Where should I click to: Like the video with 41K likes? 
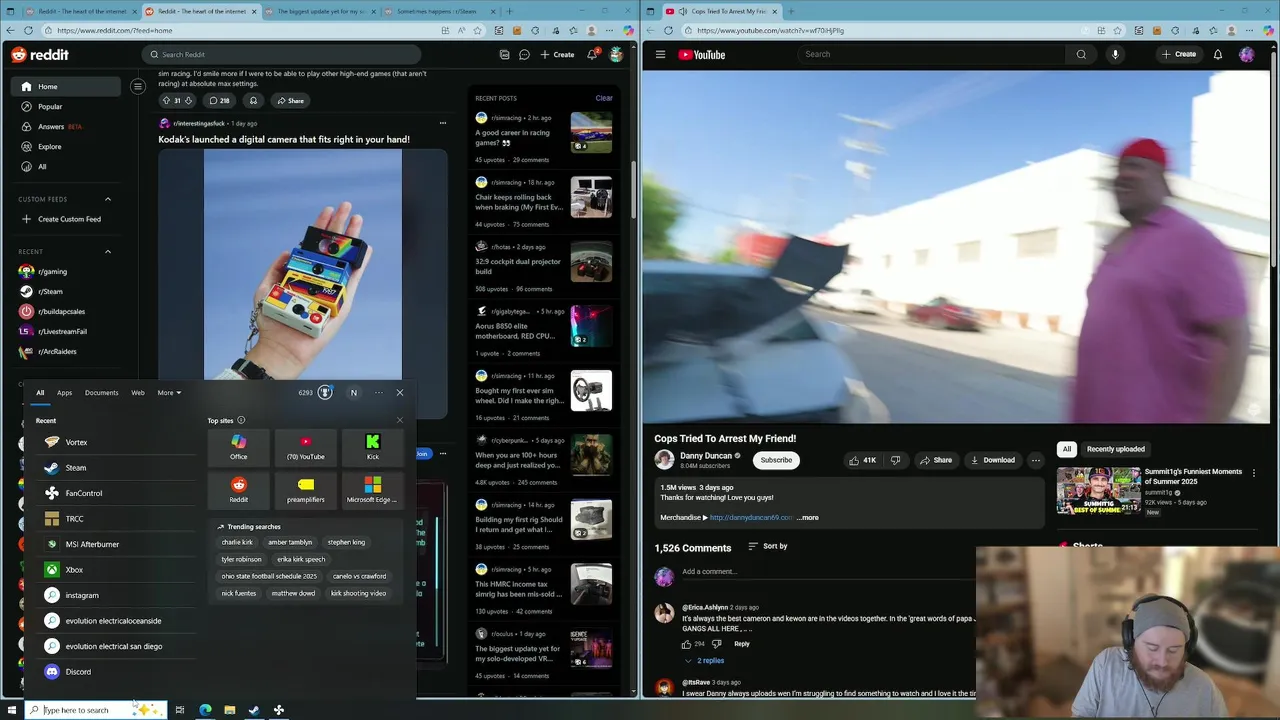coord(863,460)
